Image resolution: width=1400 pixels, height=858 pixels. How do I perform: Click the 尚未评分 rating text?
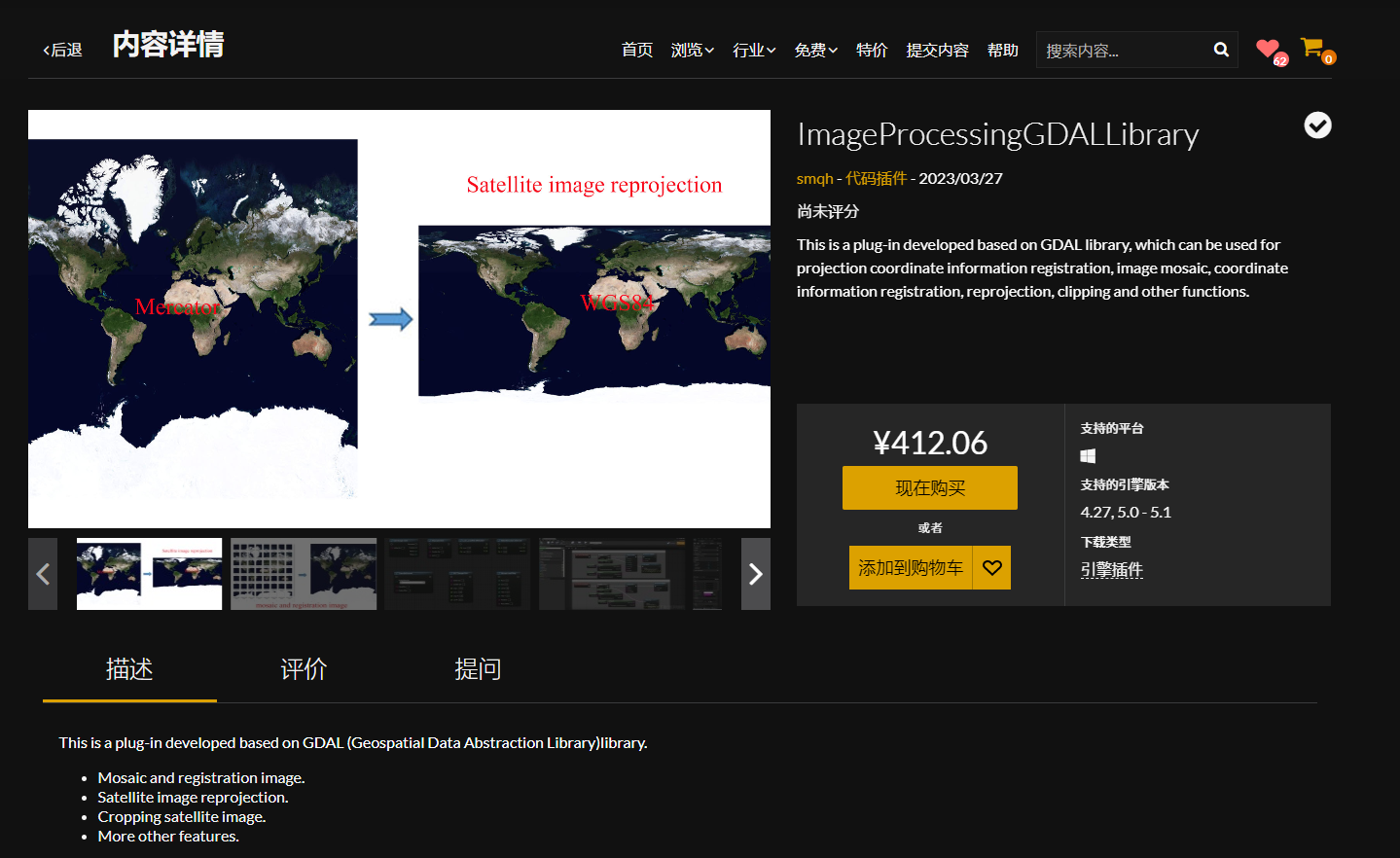point(828,211)
